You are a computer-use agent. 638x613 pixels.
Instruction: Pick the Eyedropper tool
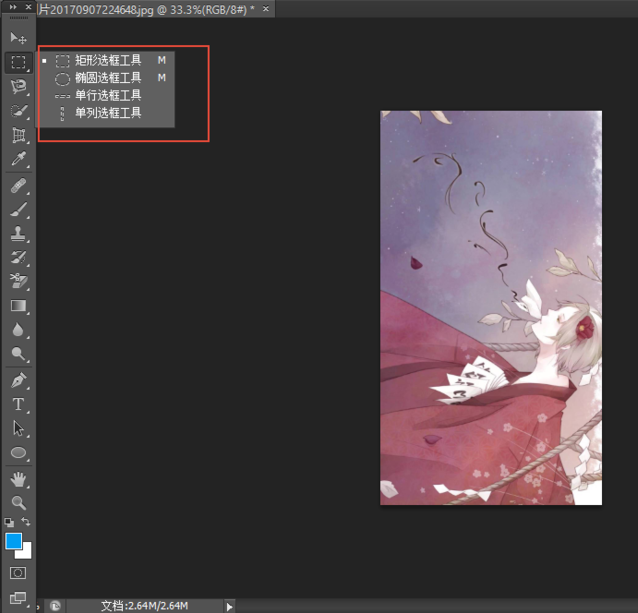click(x=18, y=160)
